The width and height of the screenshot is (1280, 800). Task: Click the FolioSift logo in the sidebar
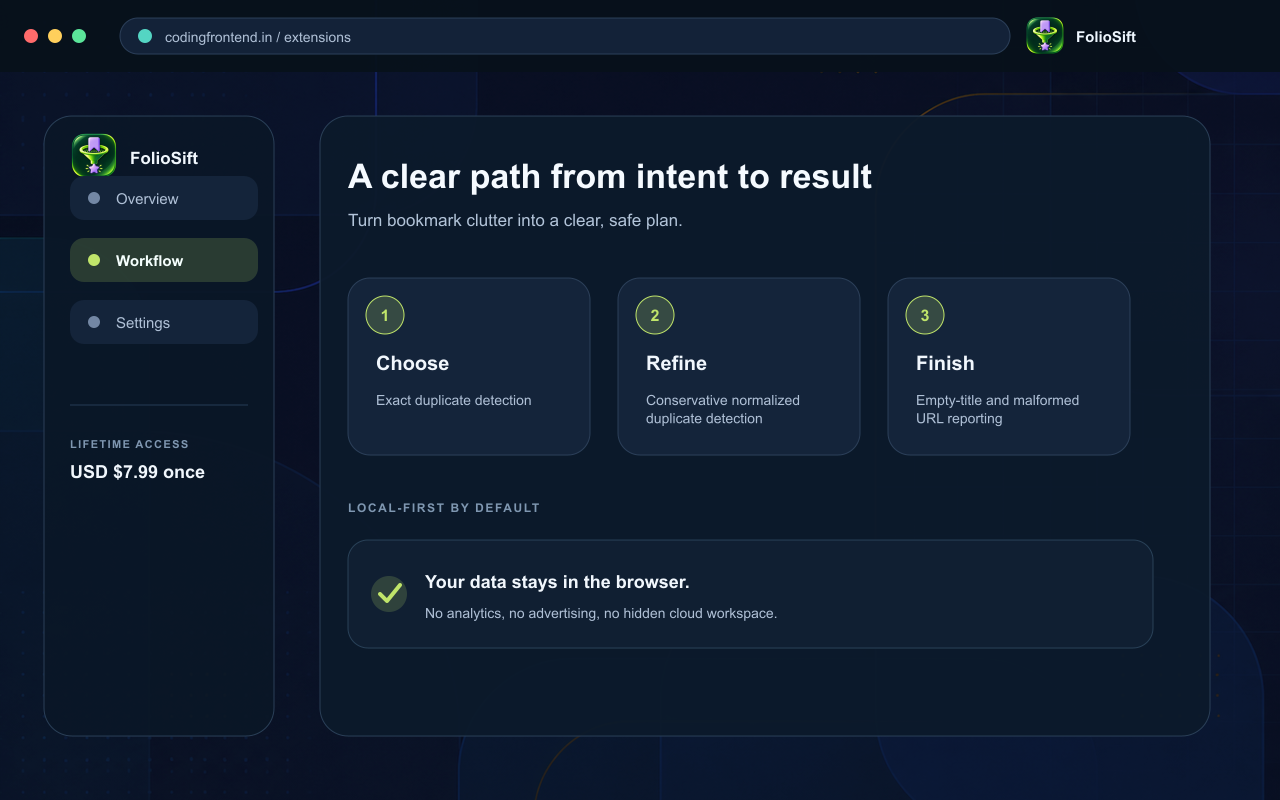click(94, 155)
